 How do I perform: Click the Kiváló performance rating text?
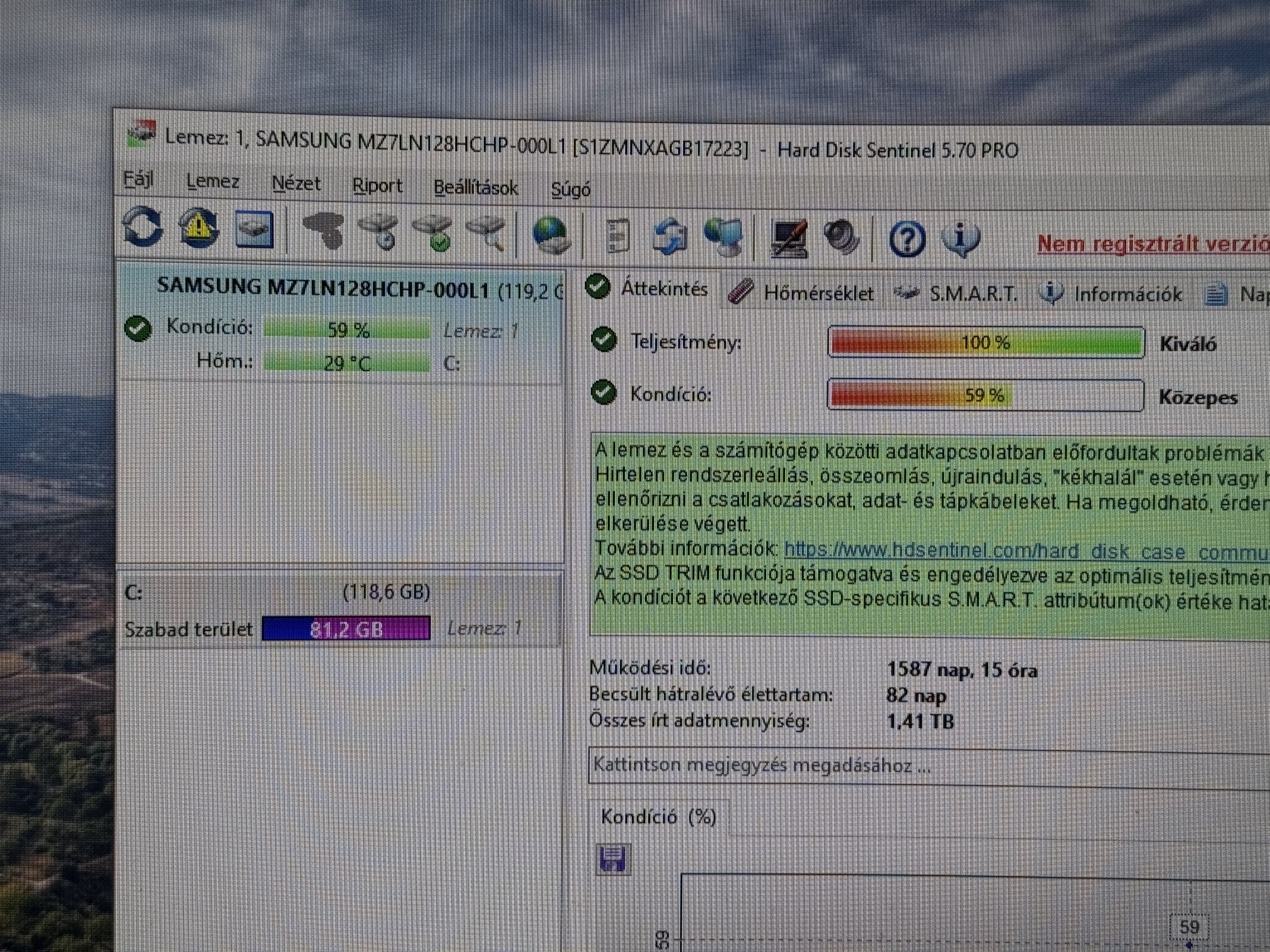(x=1188, y=344)
